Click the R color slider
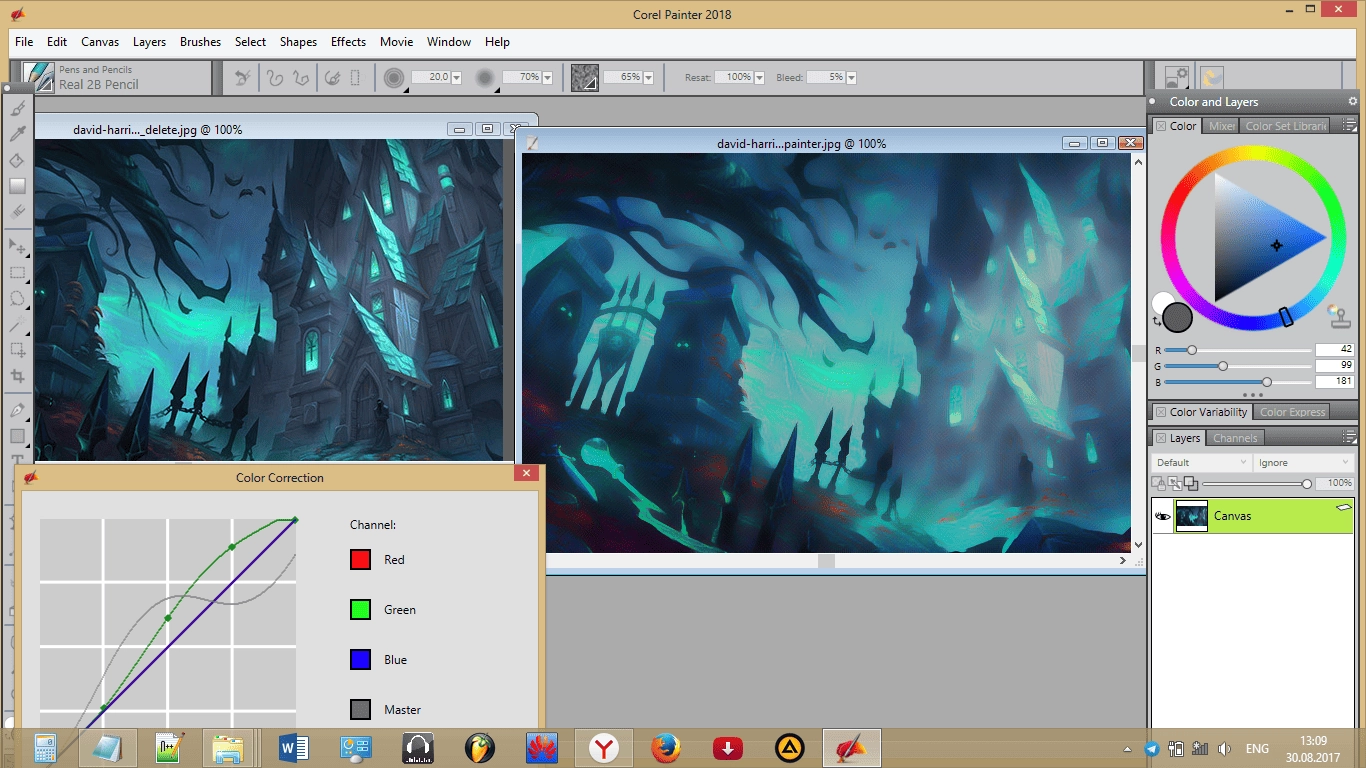Screen dimensions: 1366x768 tap(1238, 350)
